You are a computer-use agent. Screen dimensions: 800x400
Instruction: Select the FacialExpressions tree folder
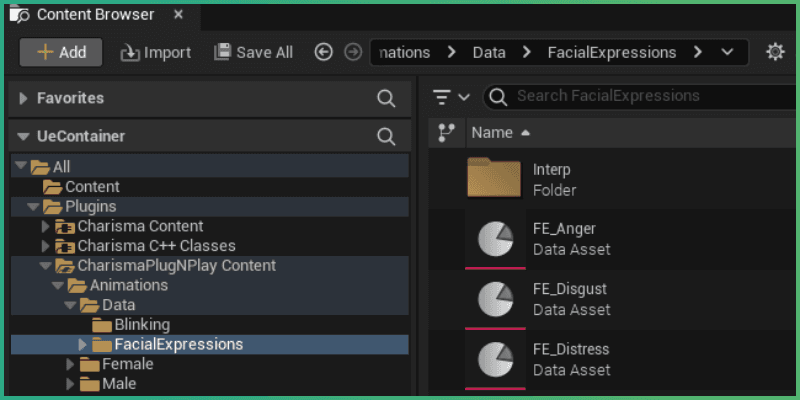[x=179, y=344]
